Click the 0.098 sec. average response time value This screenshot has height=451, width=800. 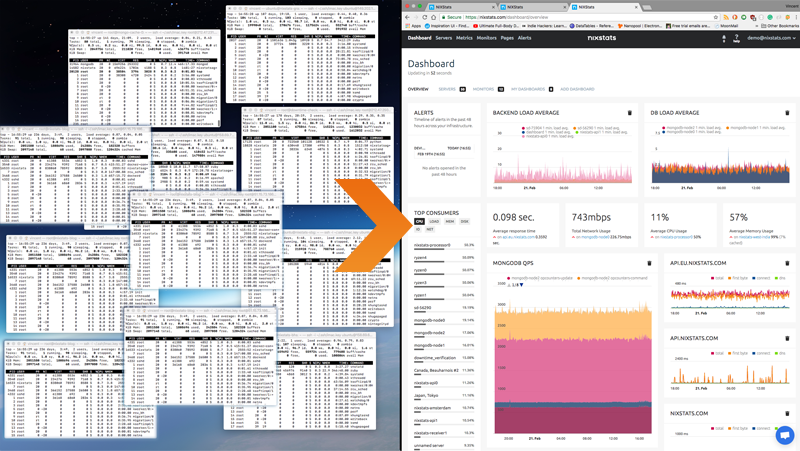[513, 217]
